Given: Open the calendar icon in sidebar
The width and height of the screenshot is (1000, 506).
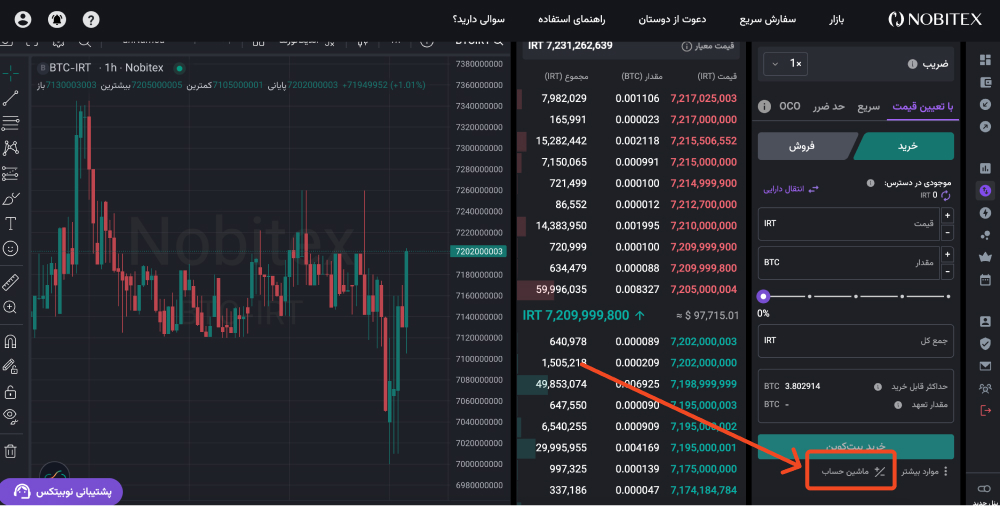Looking at the screenshot, I should coord(985,279).
